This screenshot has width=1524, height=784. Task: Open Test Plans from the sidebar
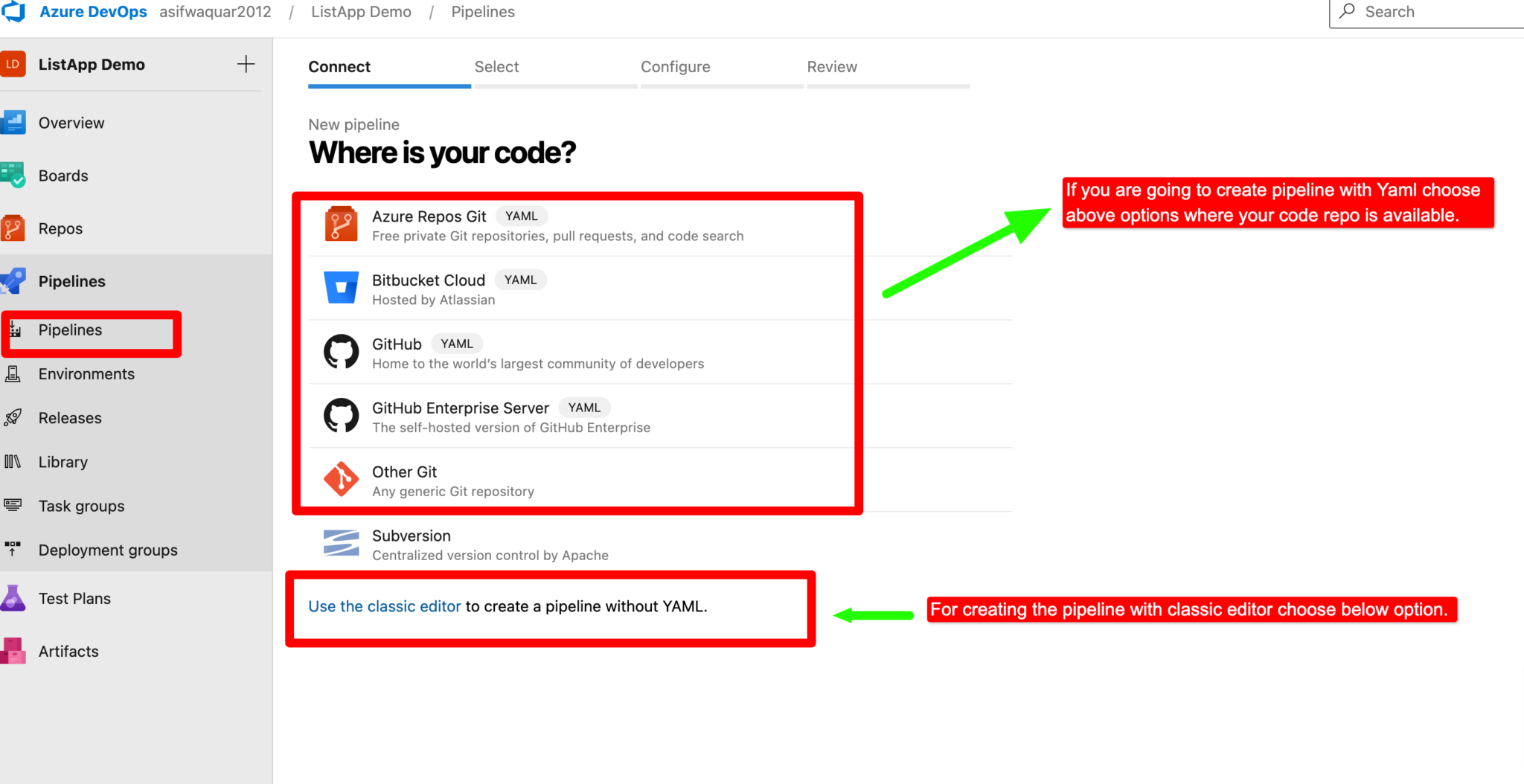coord(74,598)
